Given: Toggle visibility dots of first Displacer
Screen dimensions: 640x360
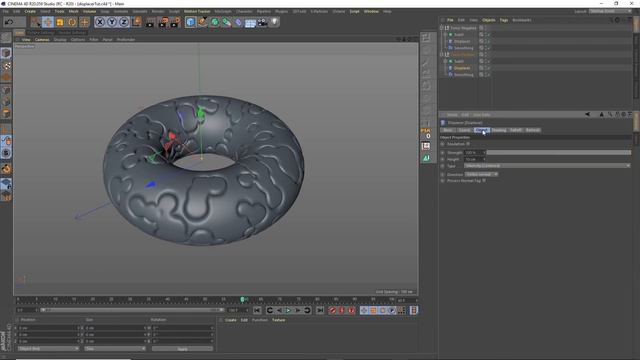Looking at the screenshot, I should coord(487,41).
